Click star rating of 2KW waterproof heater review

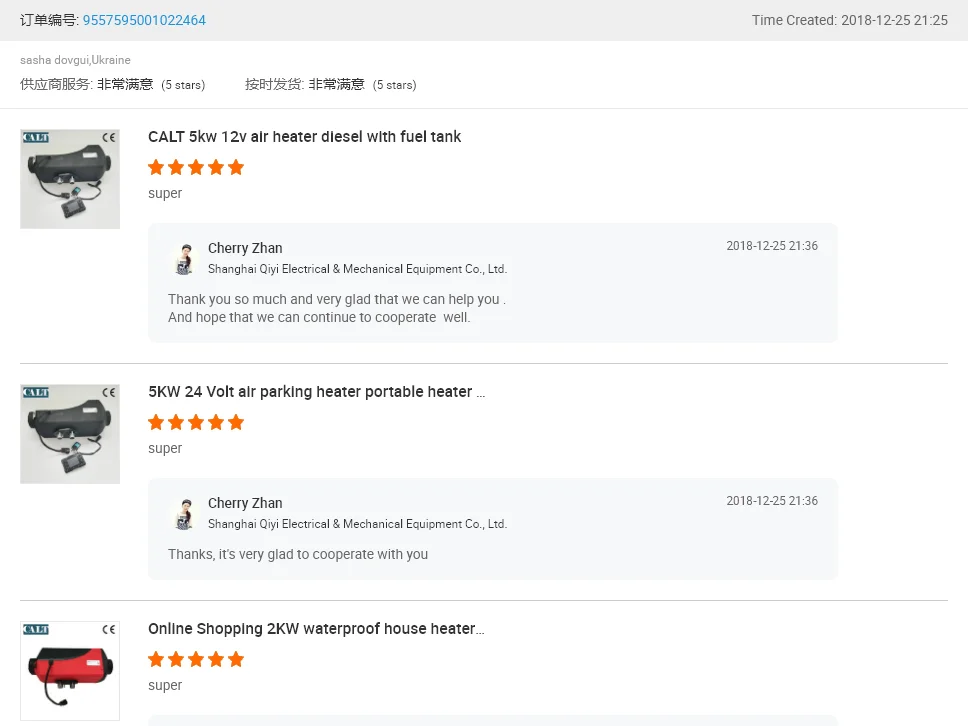coord(196,659)
